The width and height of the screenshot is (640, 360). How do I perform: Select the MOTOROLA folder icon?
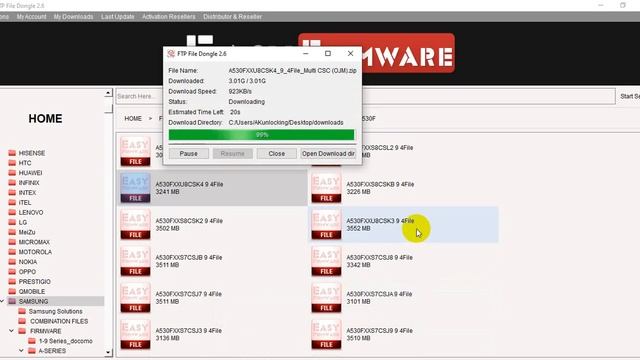point(12,252)
